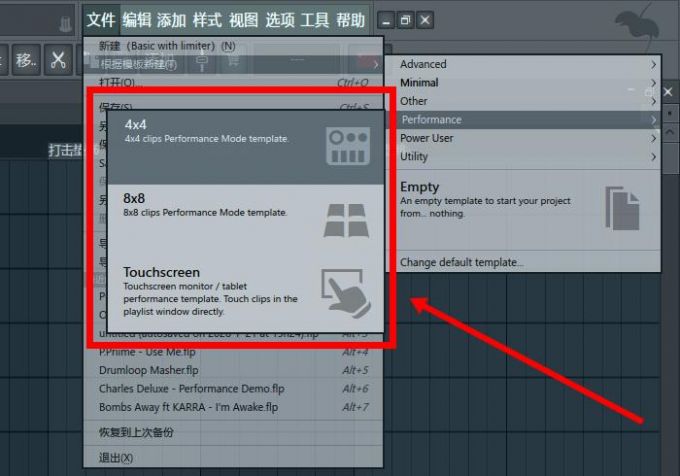Open the 工具 menu
The width and height of the screenshot is (680, 476).
(315, 20)
